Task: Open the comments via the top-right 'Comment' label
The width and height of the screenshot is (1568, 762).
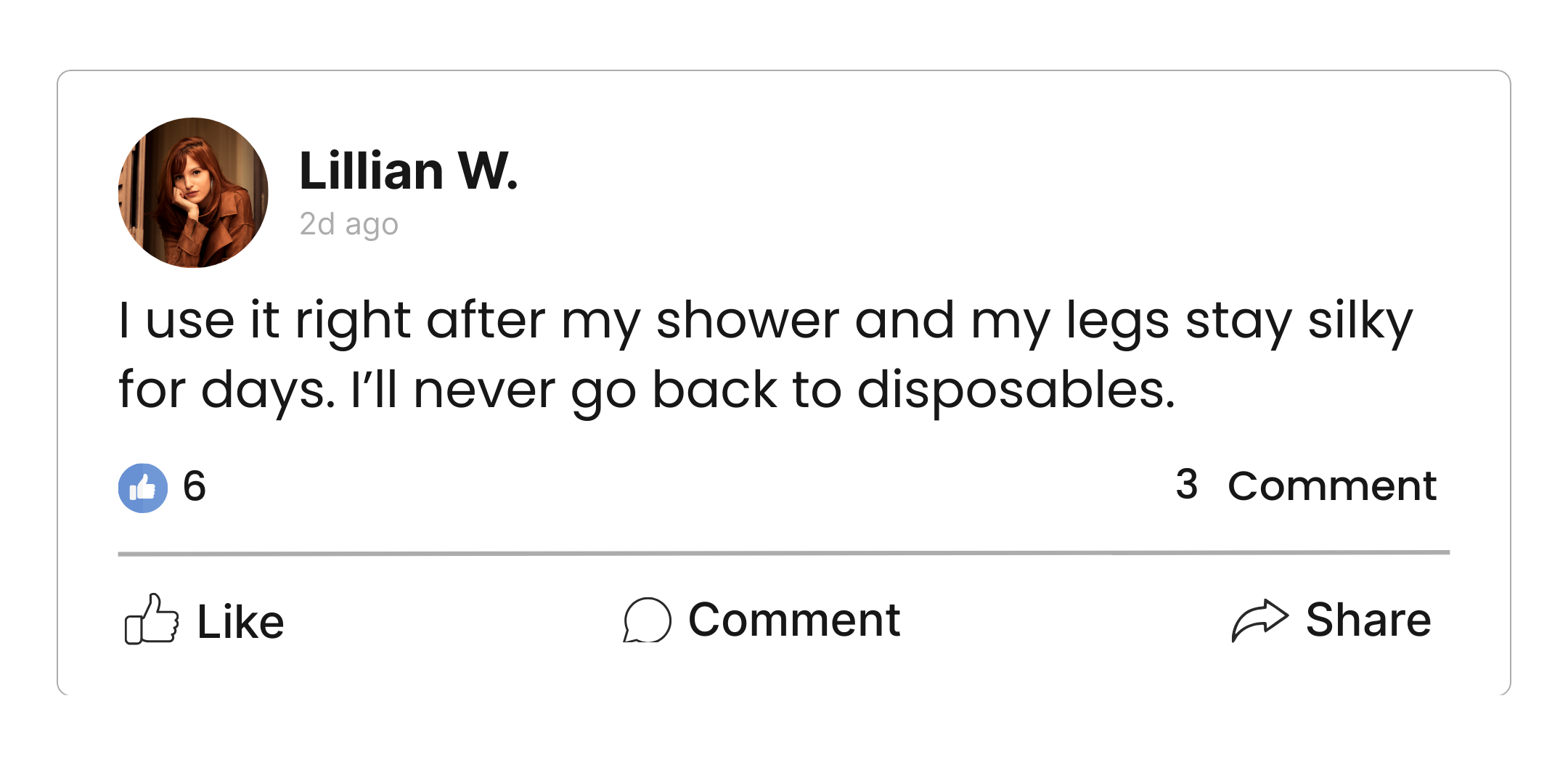Action: point(1332,486)
